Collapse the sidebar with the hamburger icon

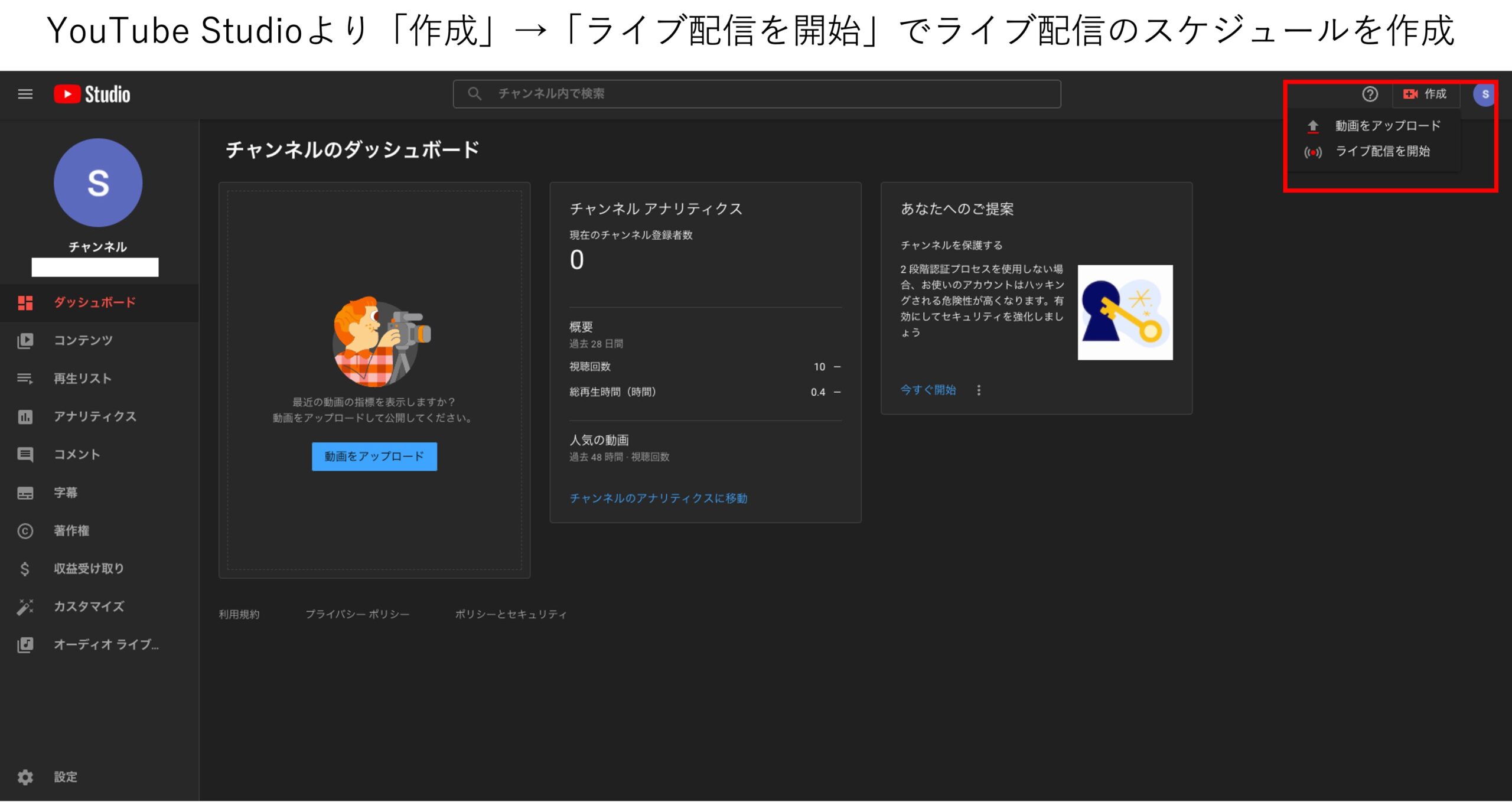click(25, 94)
